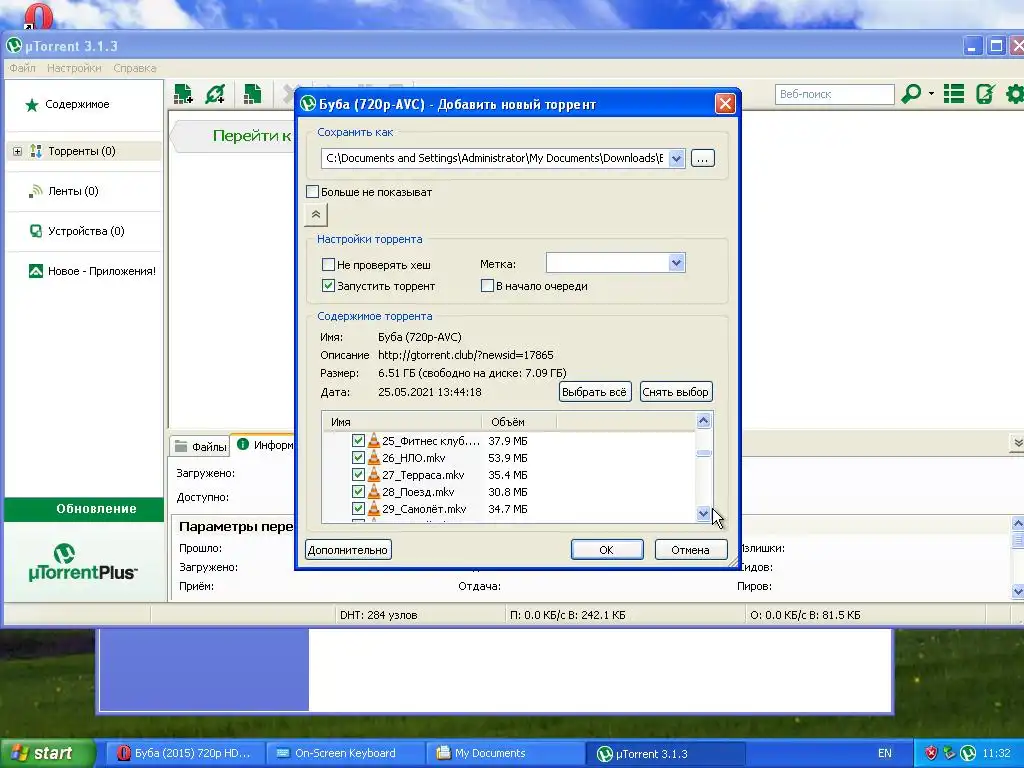The image size is (1024, 768).
Task: Click the Create New Torrent toolbar icon
Action: click(x=252, y=94)
